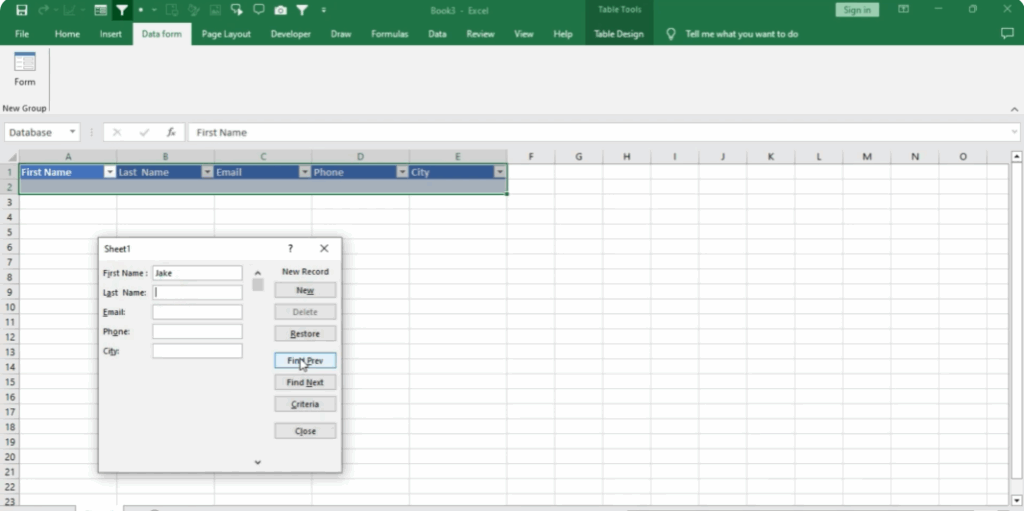This screenshot has height=511, width=1024.
Task: Switch to the Page Layout tab
Action: tap(226, 34)
